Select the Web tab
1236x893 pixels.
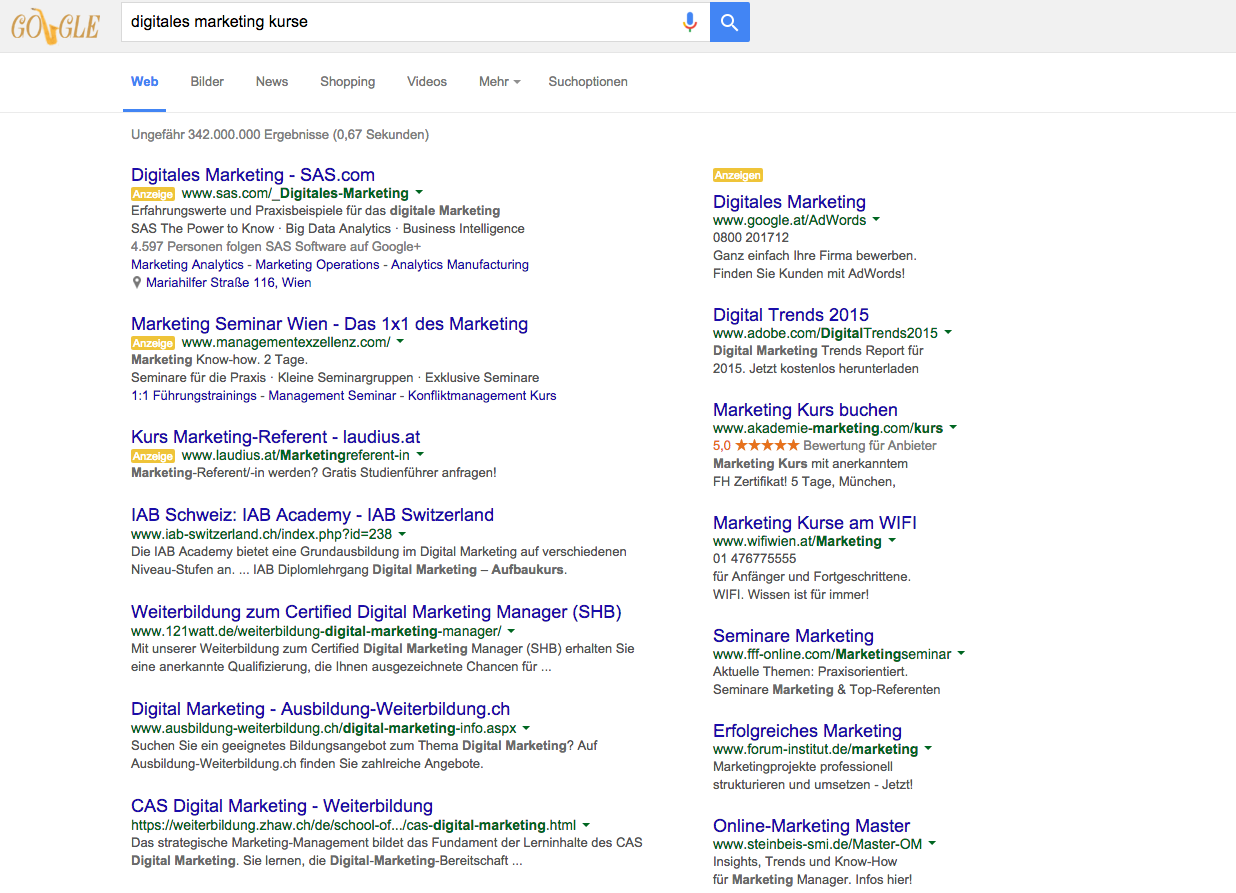(x=145, y=82)
